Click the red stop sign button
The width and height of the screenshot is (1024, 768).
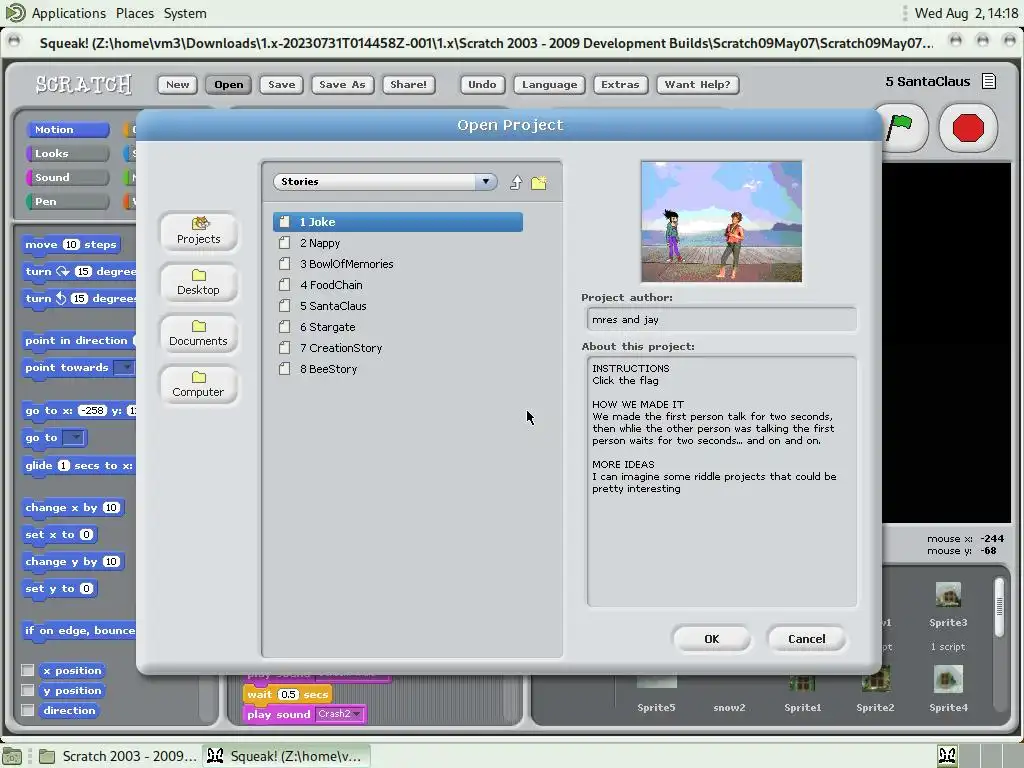968,127
